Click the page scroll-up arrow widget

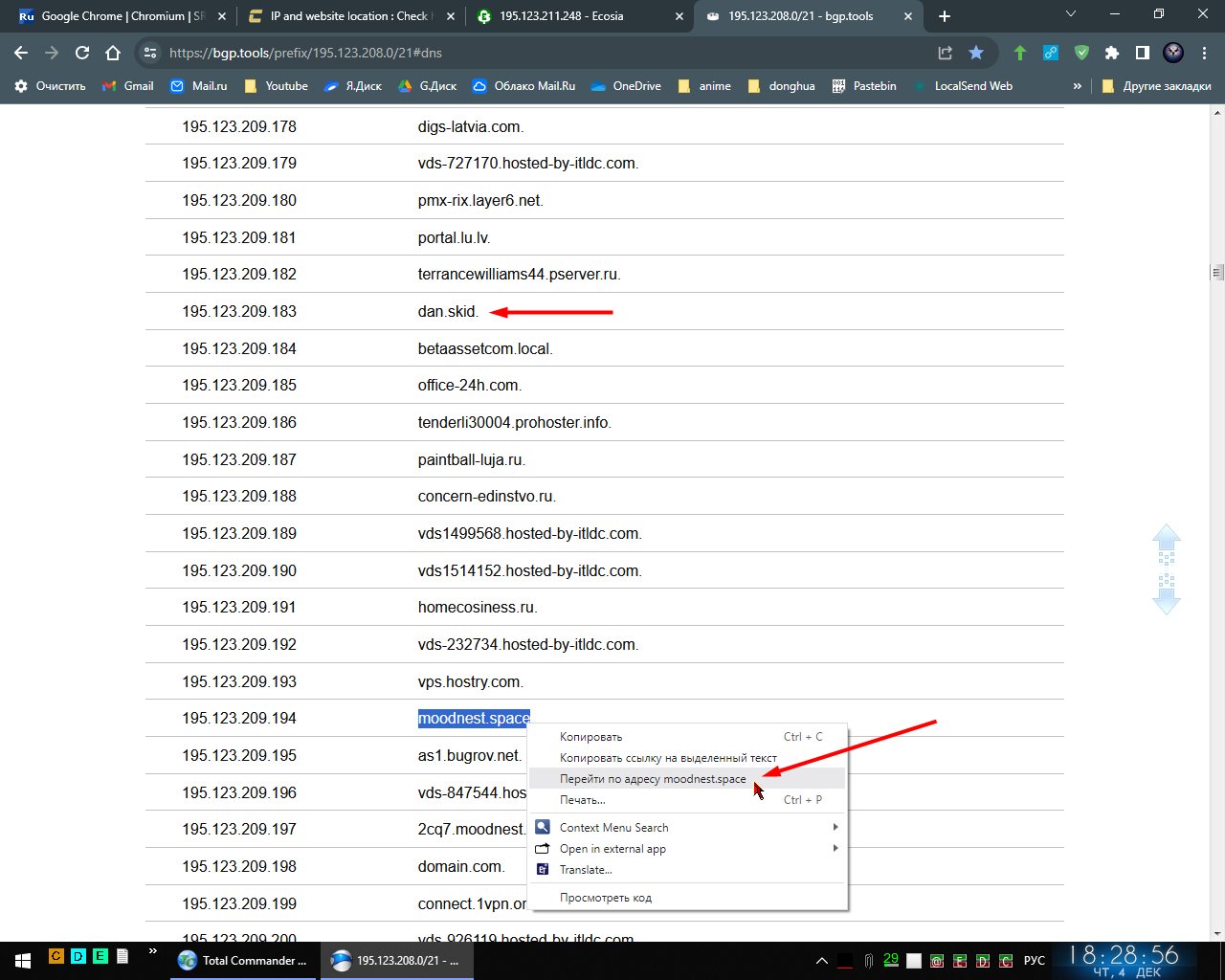tap(1166, 540)
